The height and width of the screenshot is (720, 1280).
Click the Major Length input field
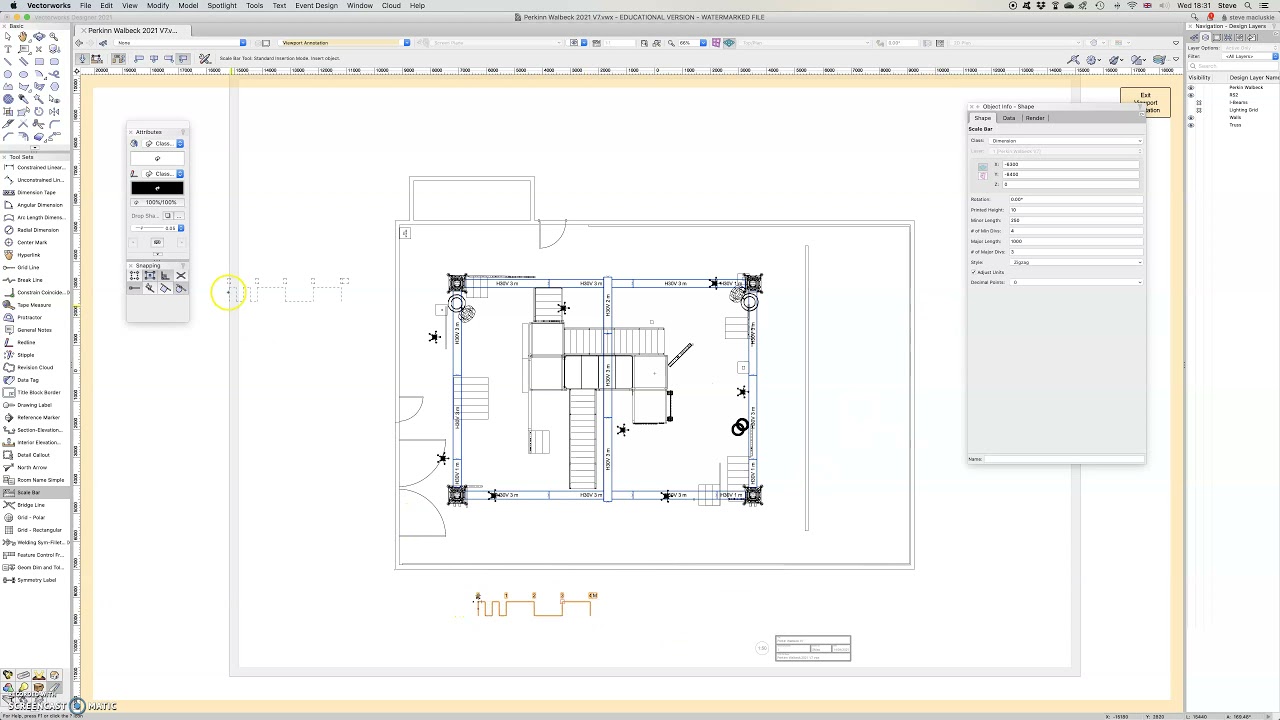pyautogui.click(x=1076, y=241)
